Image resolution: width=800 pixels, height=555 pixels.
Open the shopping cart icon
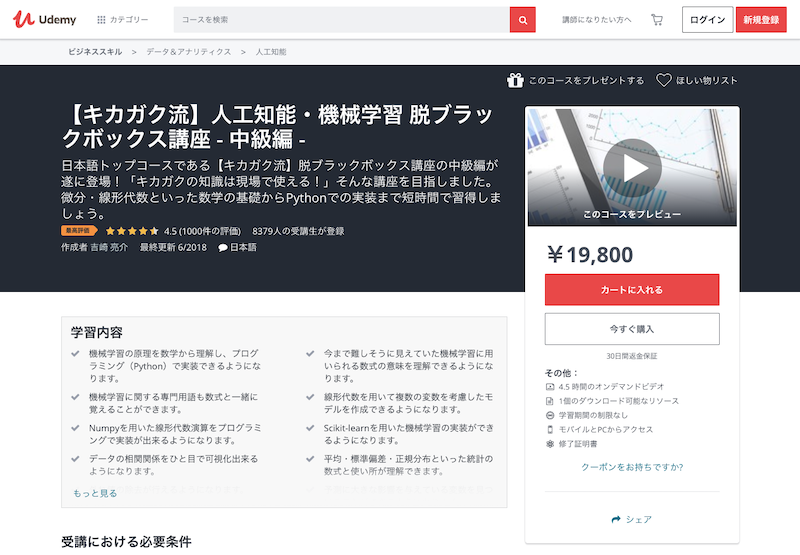coord(657,20)
